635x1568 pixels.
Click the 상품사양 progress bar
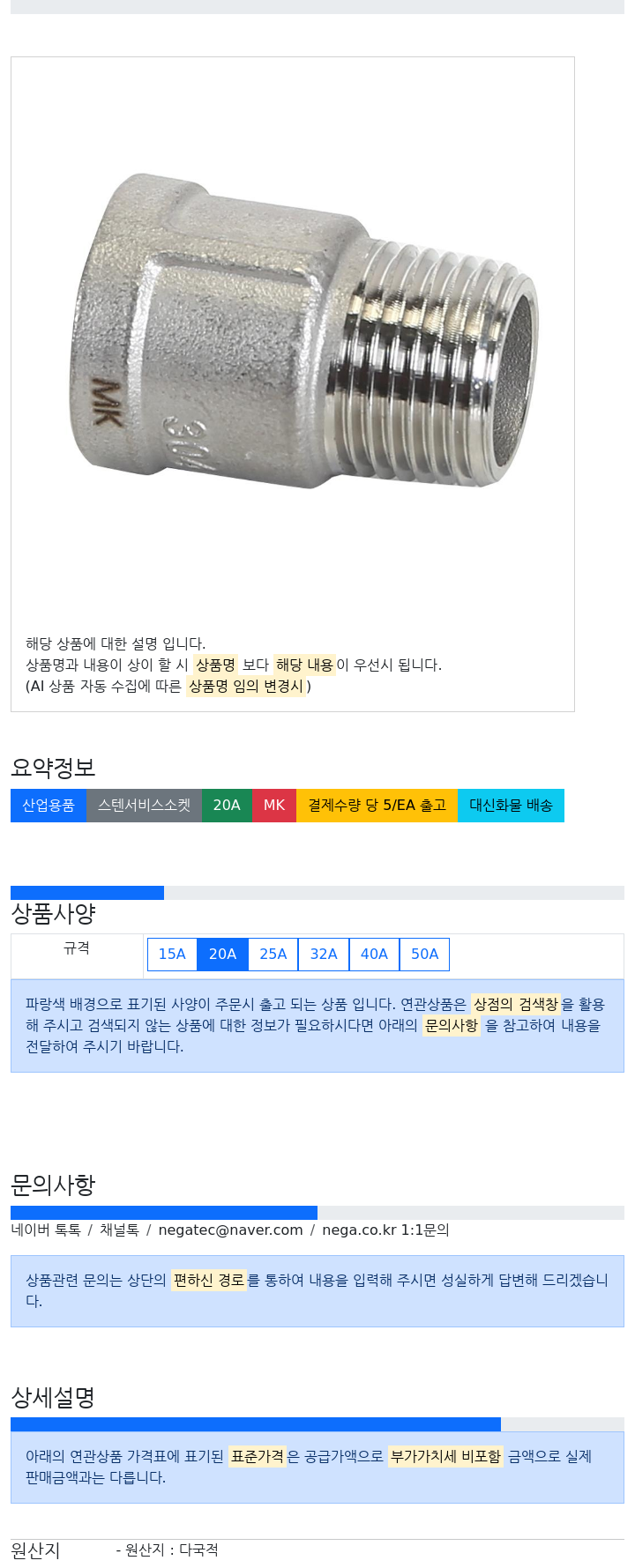tap(317, 893)
